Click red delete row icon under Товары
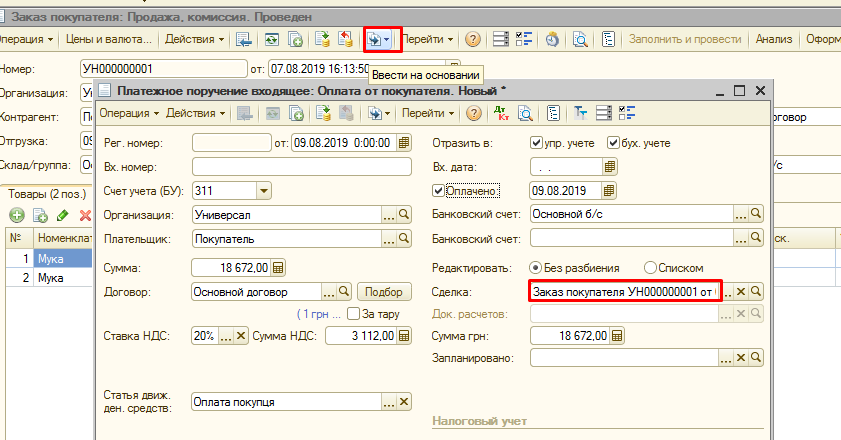The image size is (841, 440). [x=85, y=216]
